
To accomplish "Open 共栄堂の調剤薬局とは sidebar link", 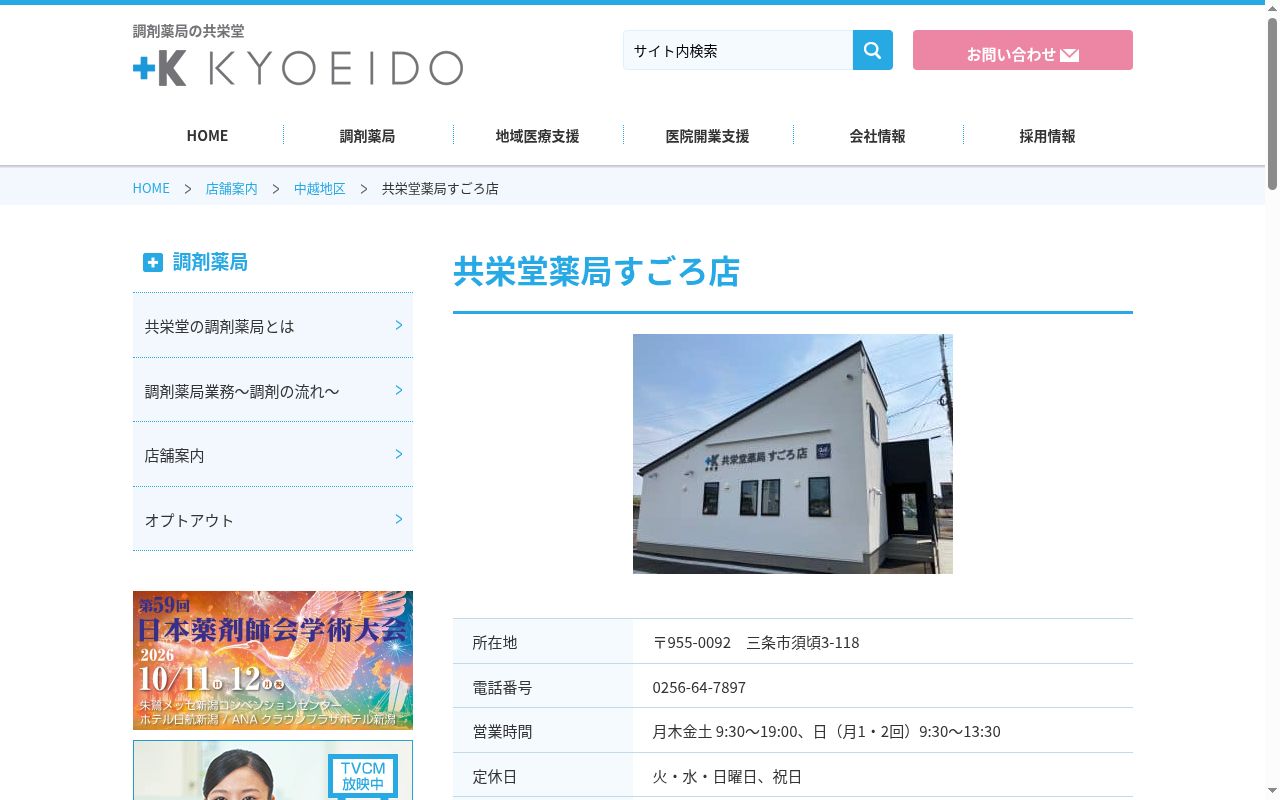I will pos(273,325).
